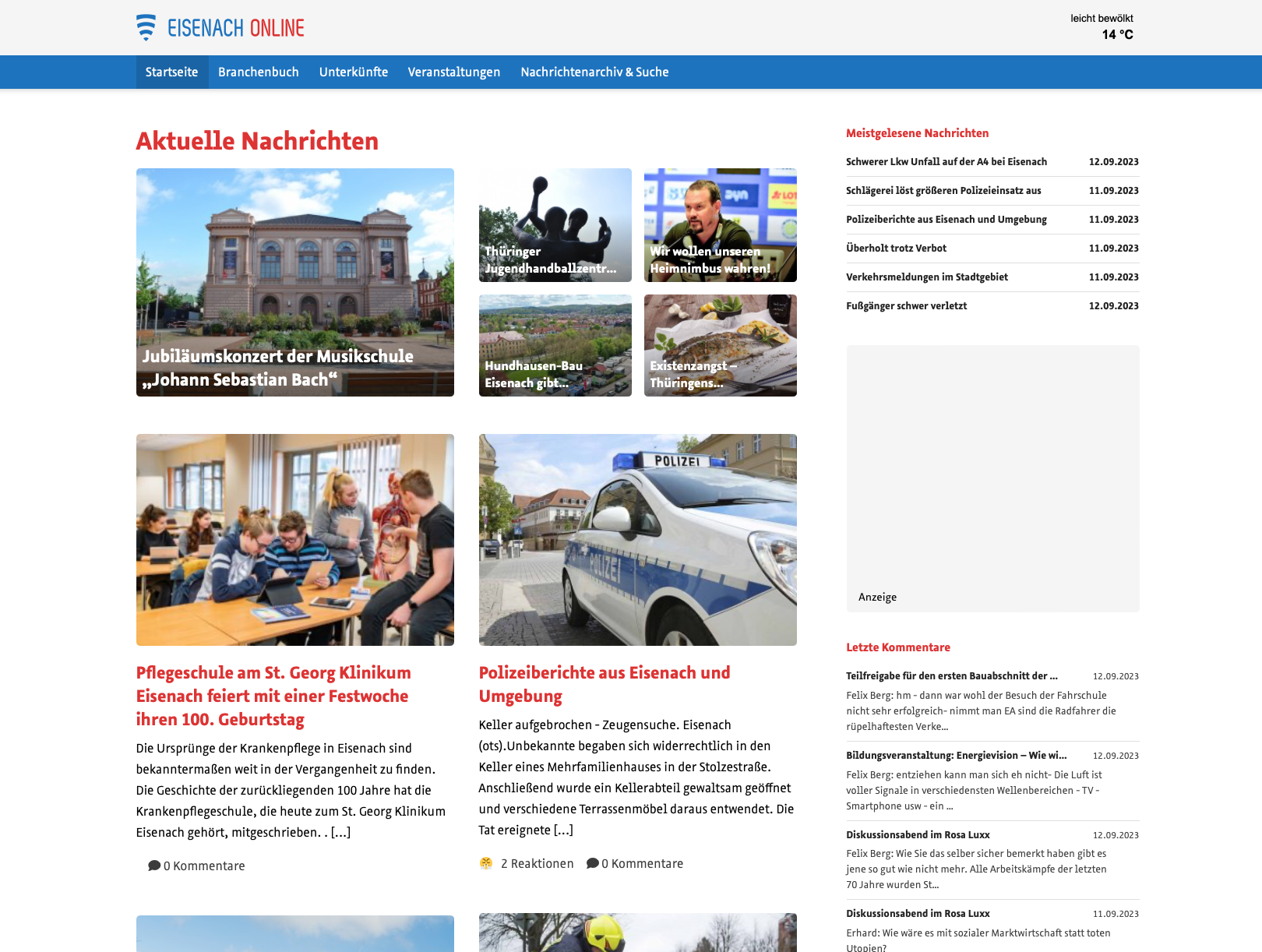Viewport: 1262px width, 952px height.
Task: Open Überholt trotz Verbot in Meistgelesene
Action: [896, 248]
